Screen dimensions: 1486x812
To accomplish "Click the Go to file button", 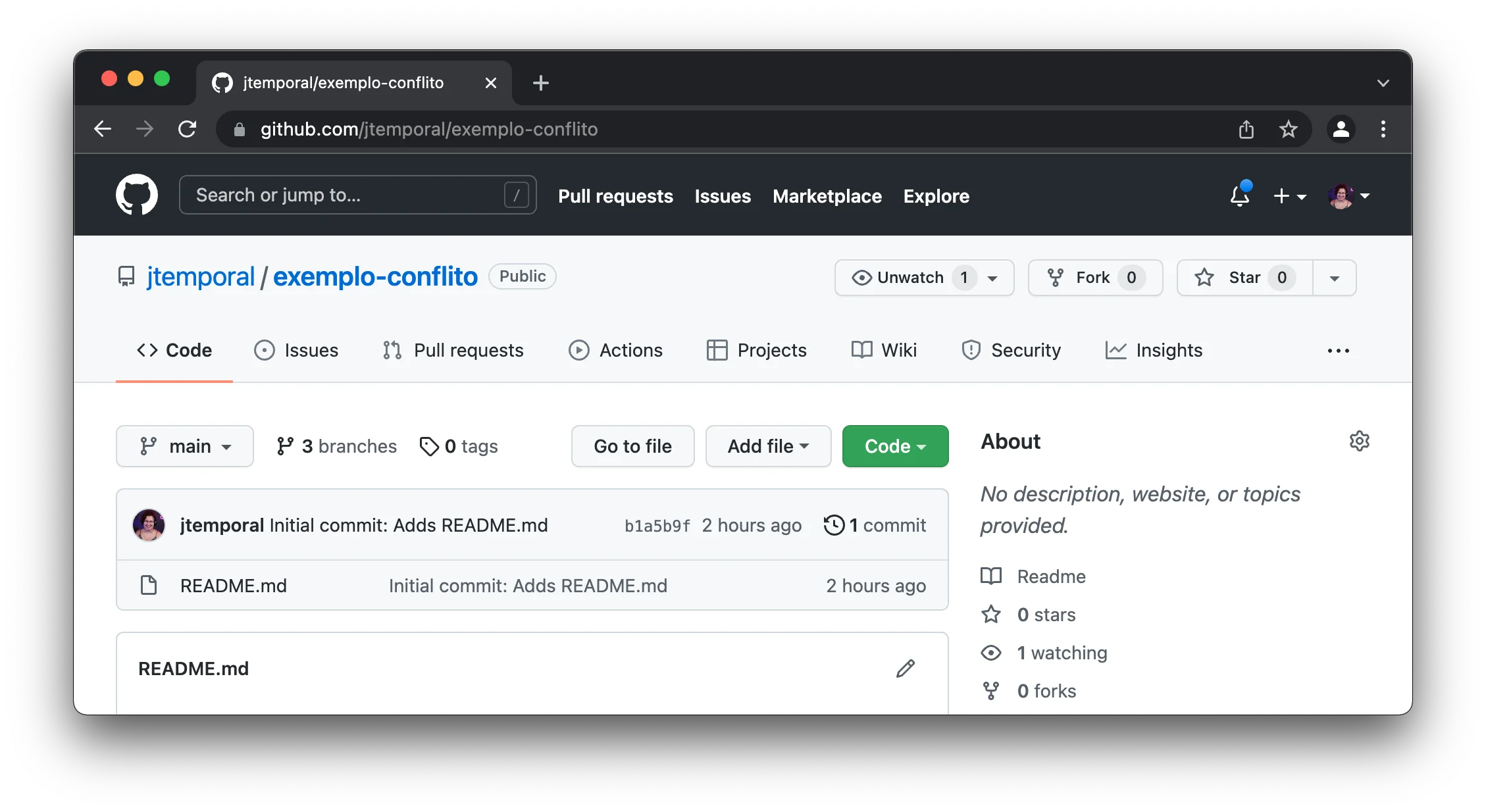I will [x=632, y=445].
